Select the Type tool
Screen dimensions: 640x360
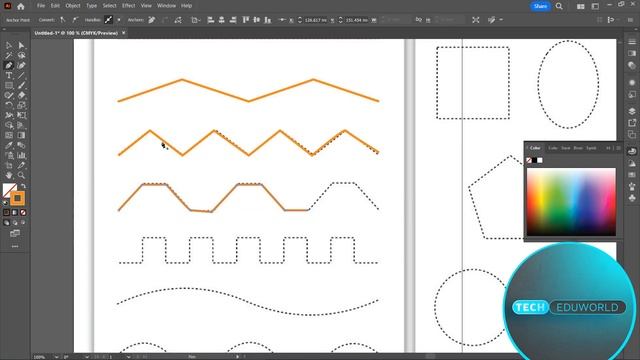click(x=9, y=76)
